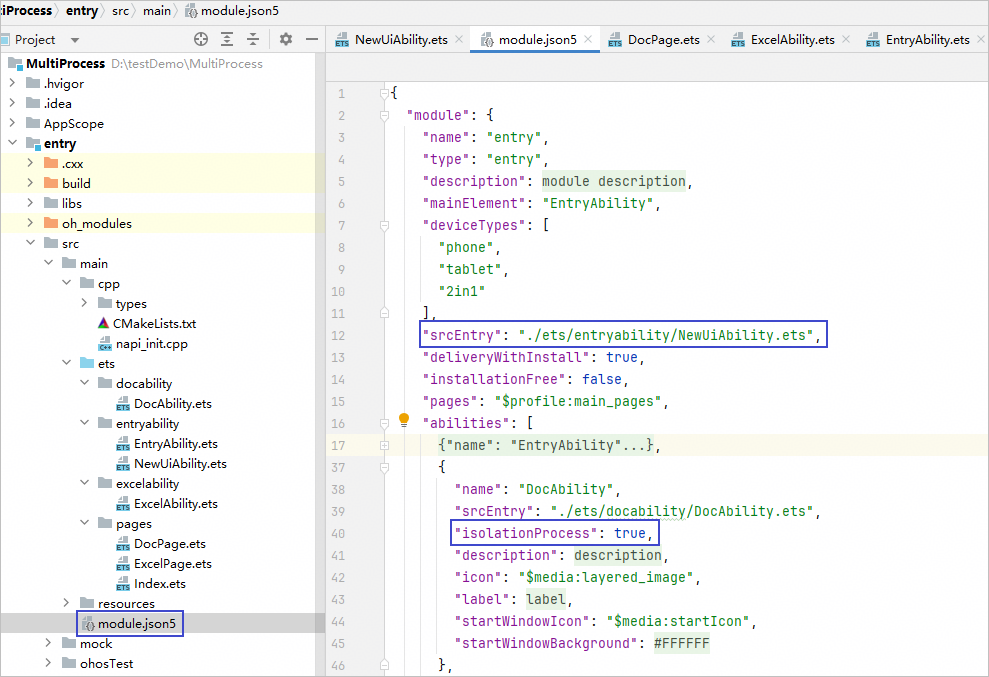Click the #FFFFFF color value
Image resolution: width=989 pixels, height=677 pixels.
coord(681,643)
